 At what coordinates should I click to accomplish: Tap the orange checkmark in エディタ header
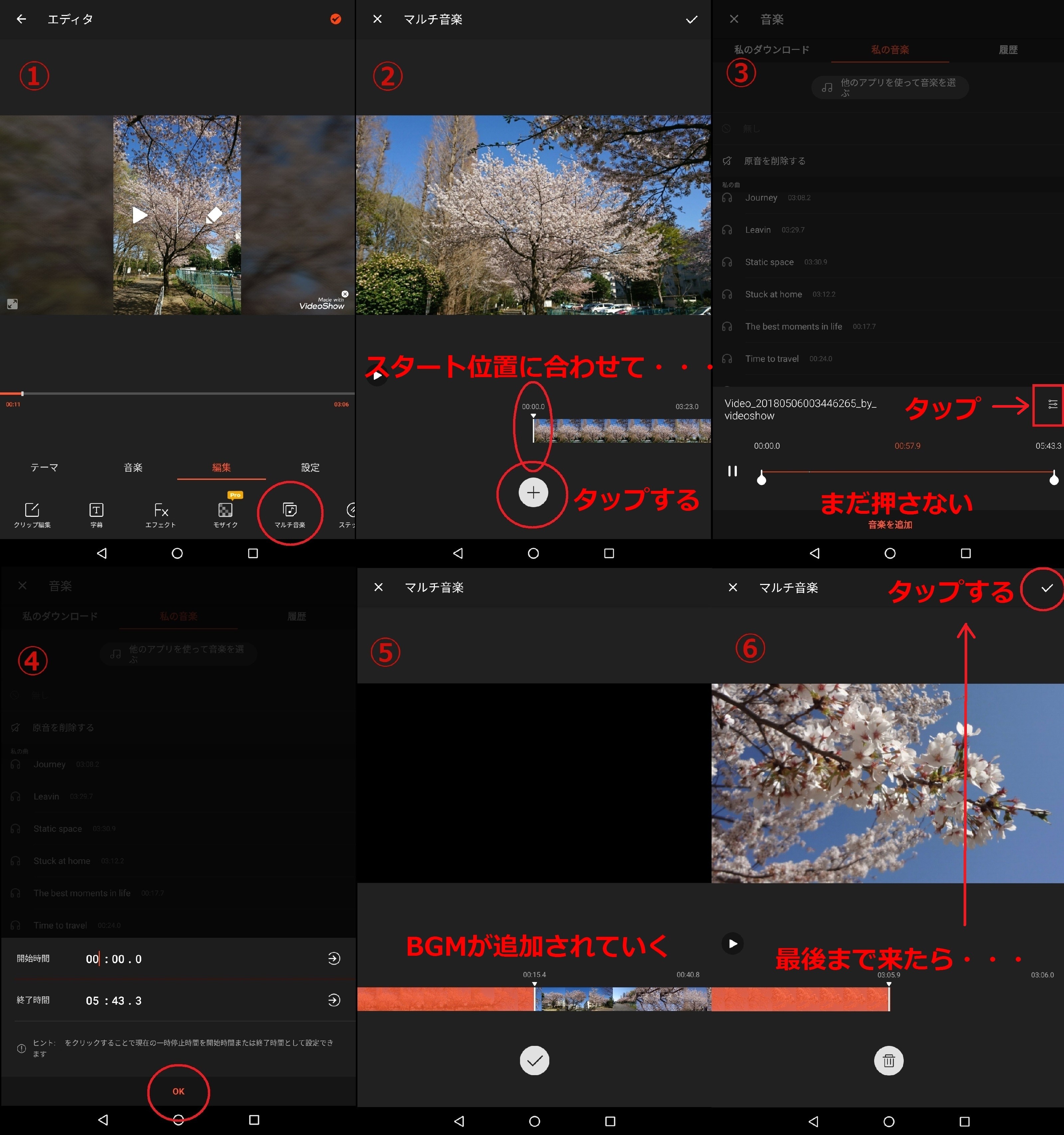click(x=335, y=19)
